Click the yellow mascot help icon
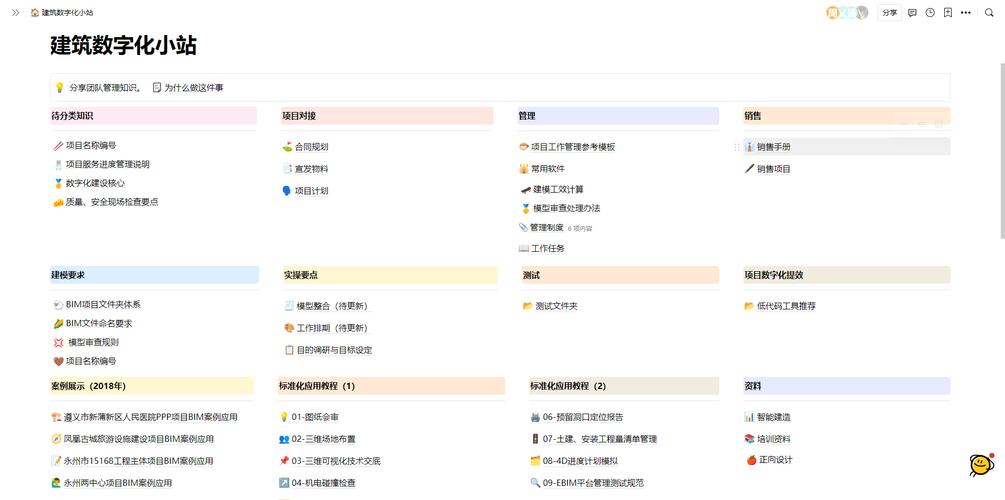 (981, 464)
